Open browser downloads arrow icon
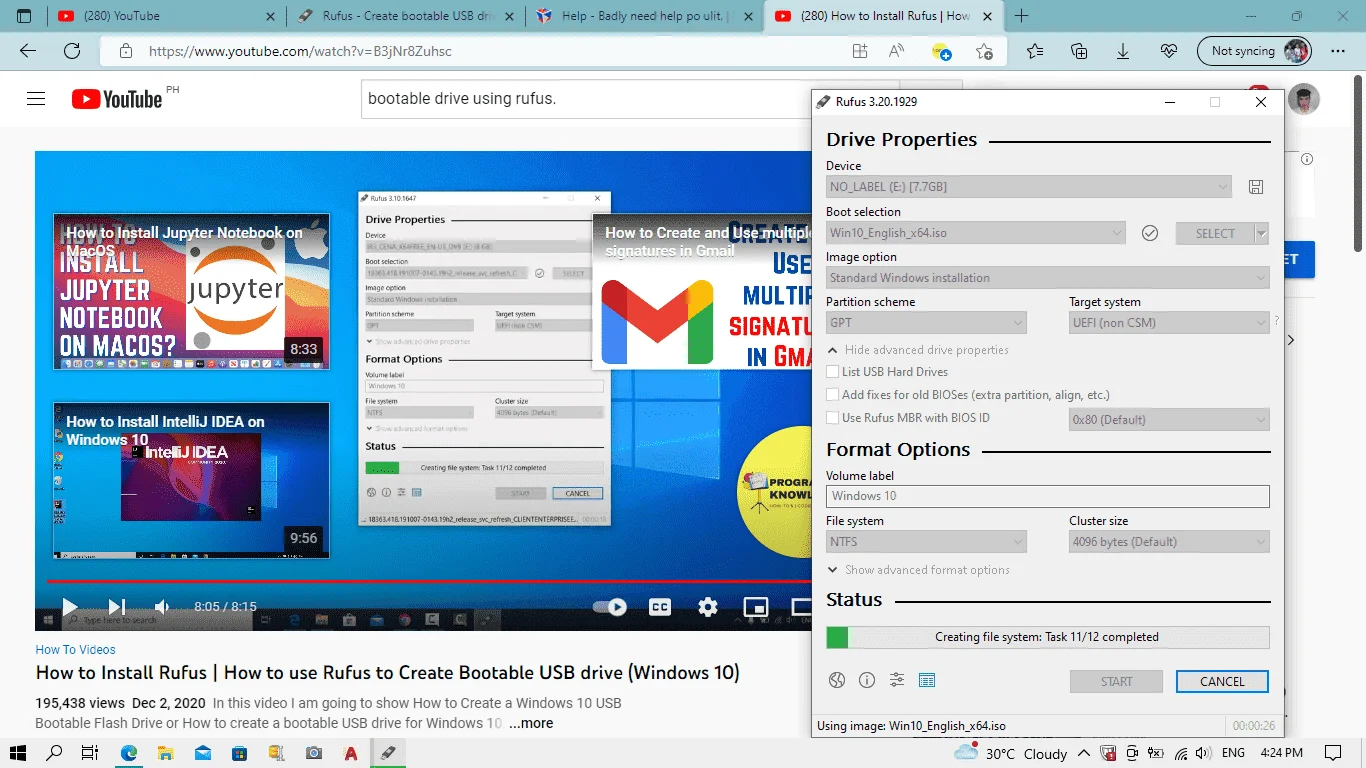Viewport: 1366px width, 768px height. coord(1123,51)
